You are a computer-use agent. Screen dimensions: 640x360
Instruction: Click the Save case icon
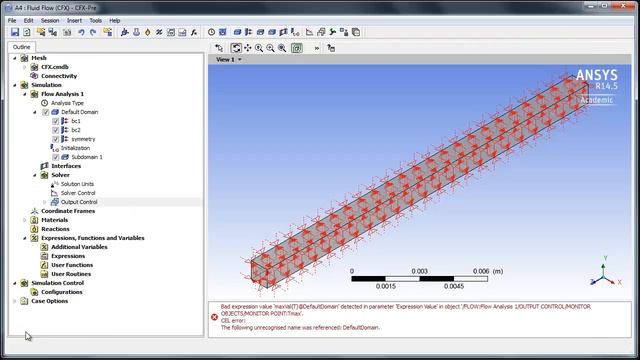coord(15,32)
